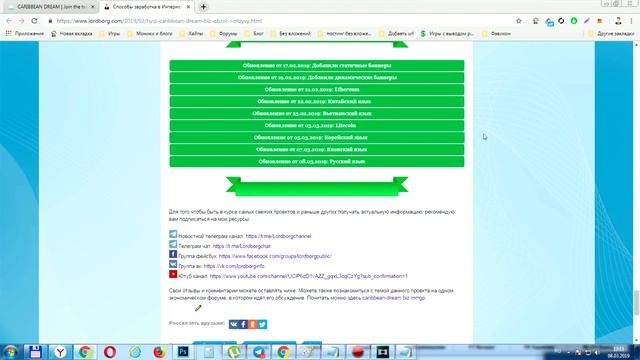
Task: Share the post on VK
Action: point(233,324)
